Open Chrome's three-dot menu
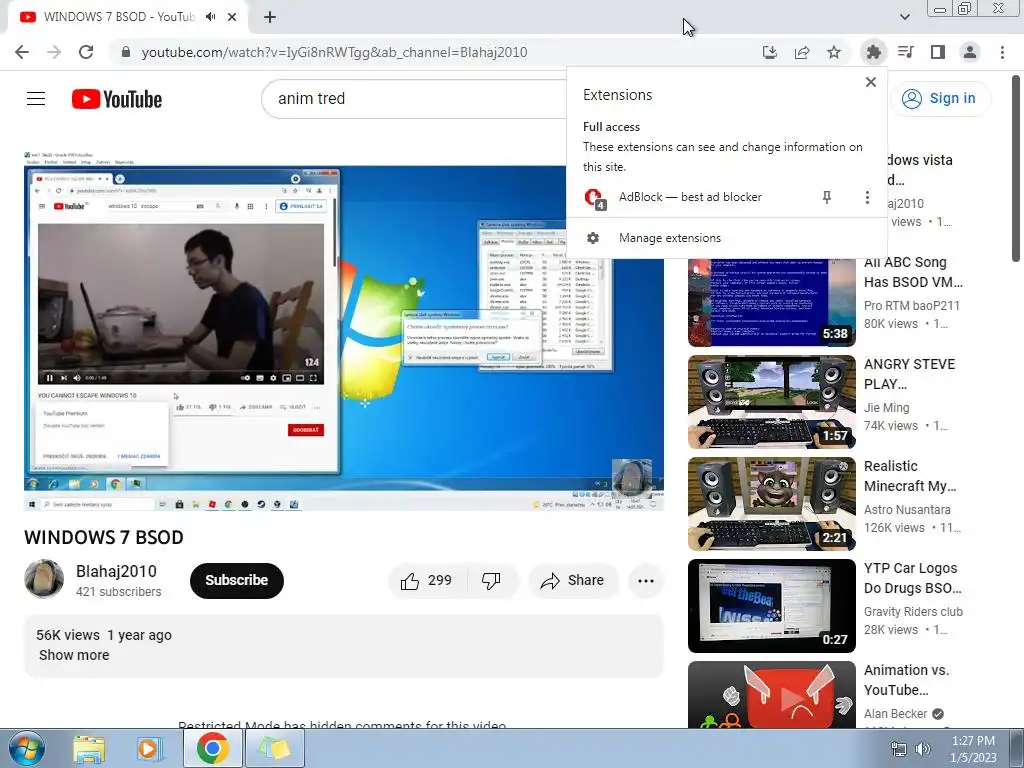 [1002, 52]
